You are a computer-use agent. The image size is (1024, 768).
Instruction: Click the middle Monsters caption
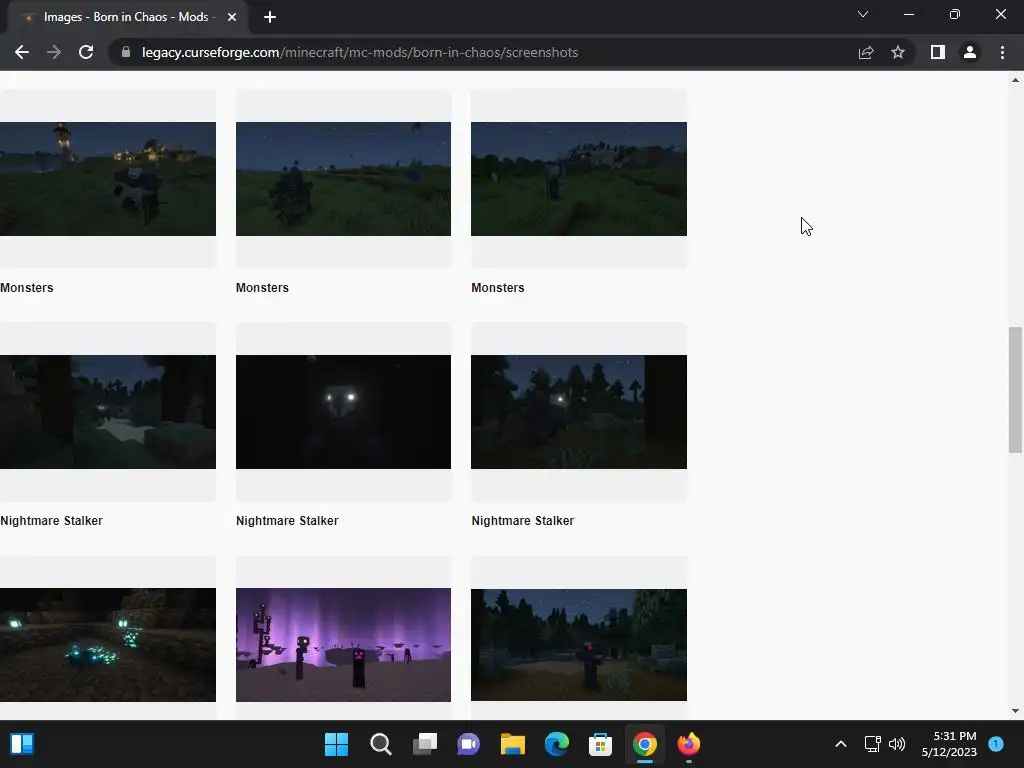tap(263, 288)
